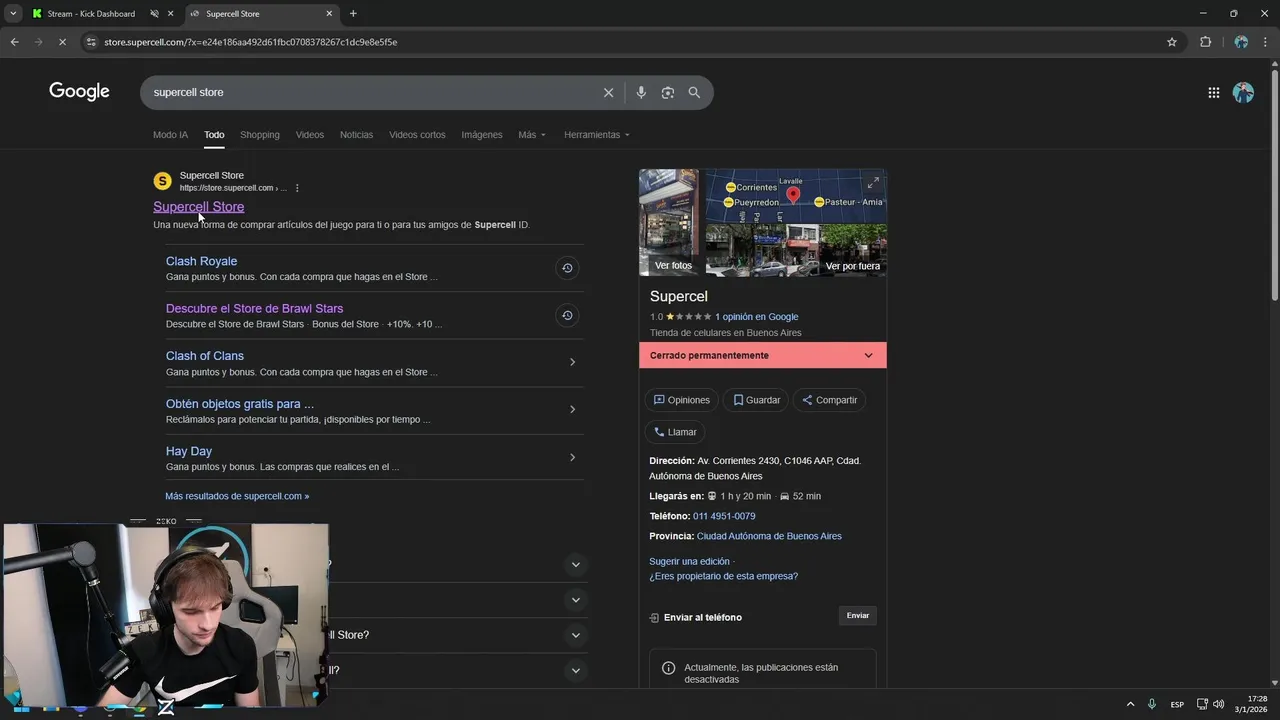
Task: Expand the Cerrado permanentemente banner
Action: [x=763, y=355]
